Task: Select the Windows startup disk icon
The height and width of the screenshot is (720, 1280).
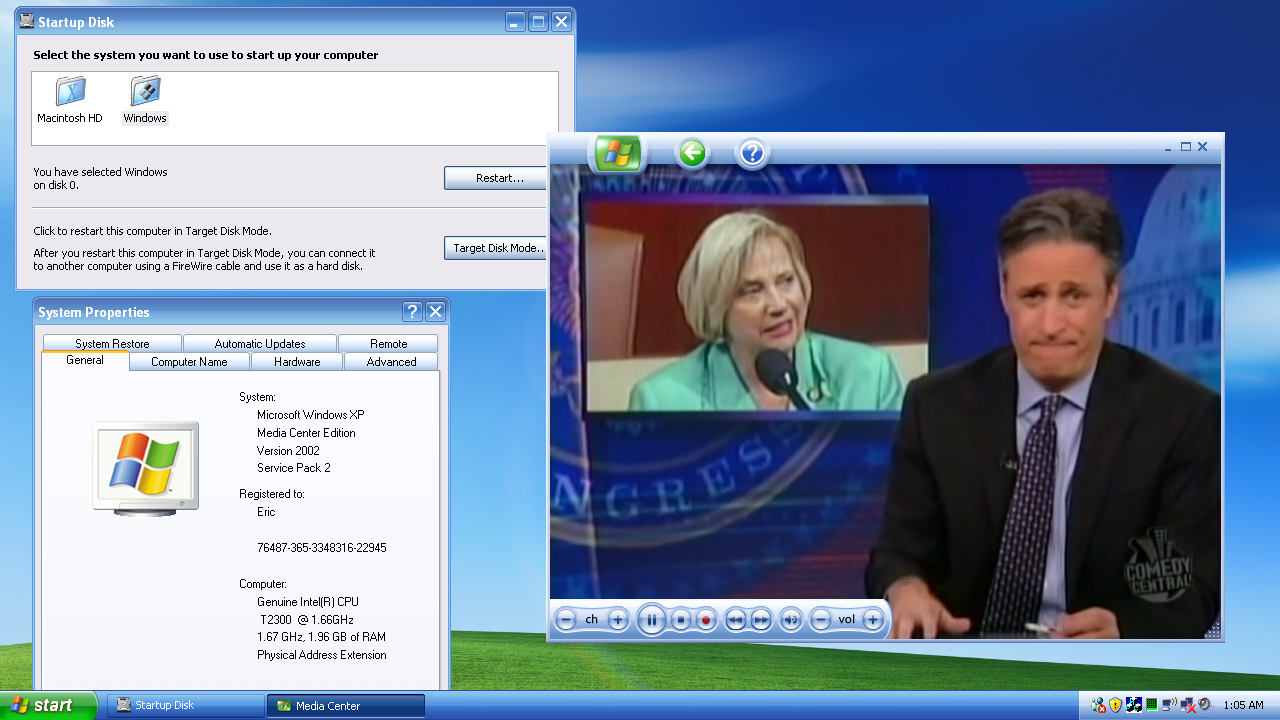Action: point(145,99)
